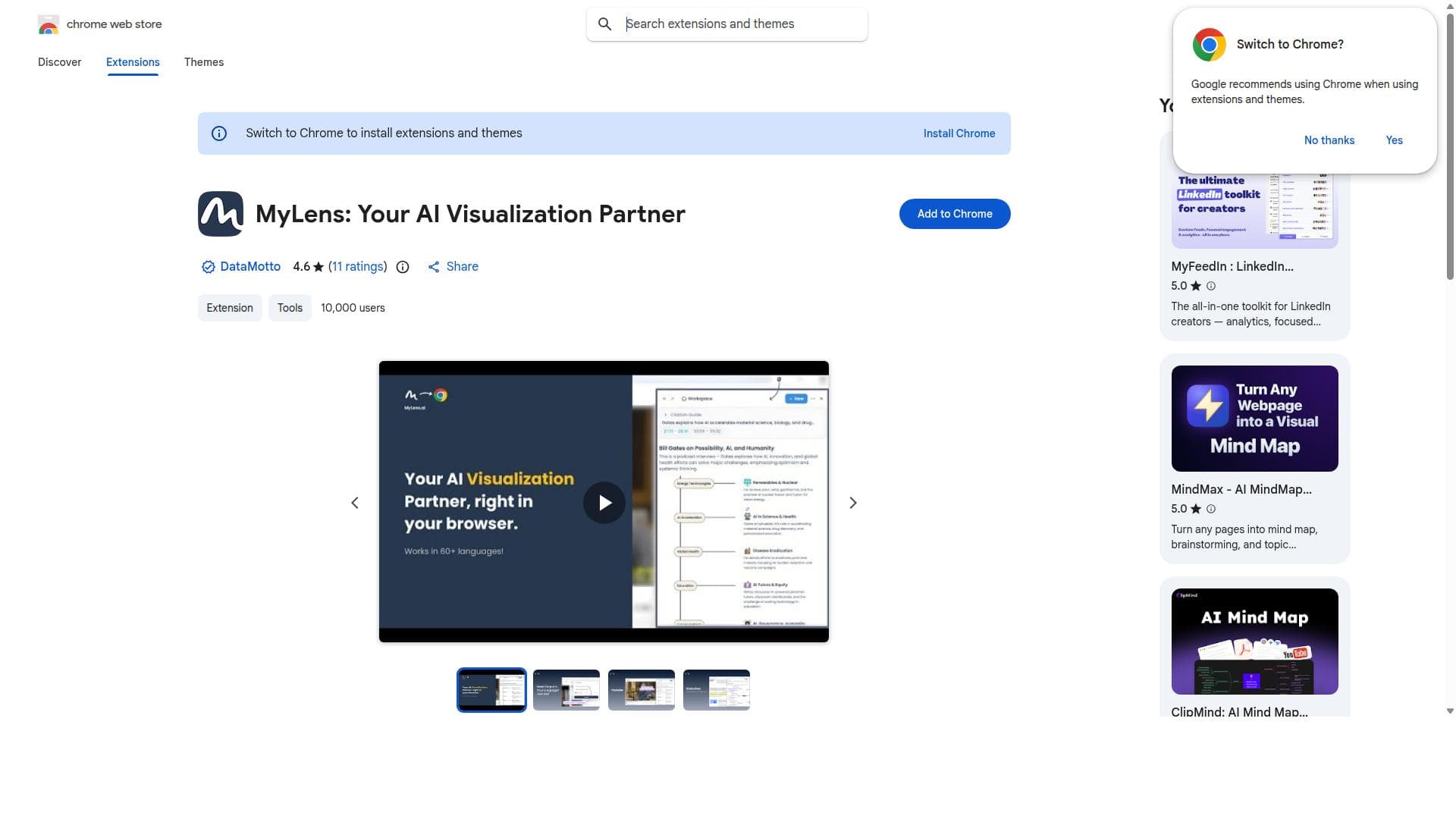Select the first carousel thumbnail

click(491, 690)
